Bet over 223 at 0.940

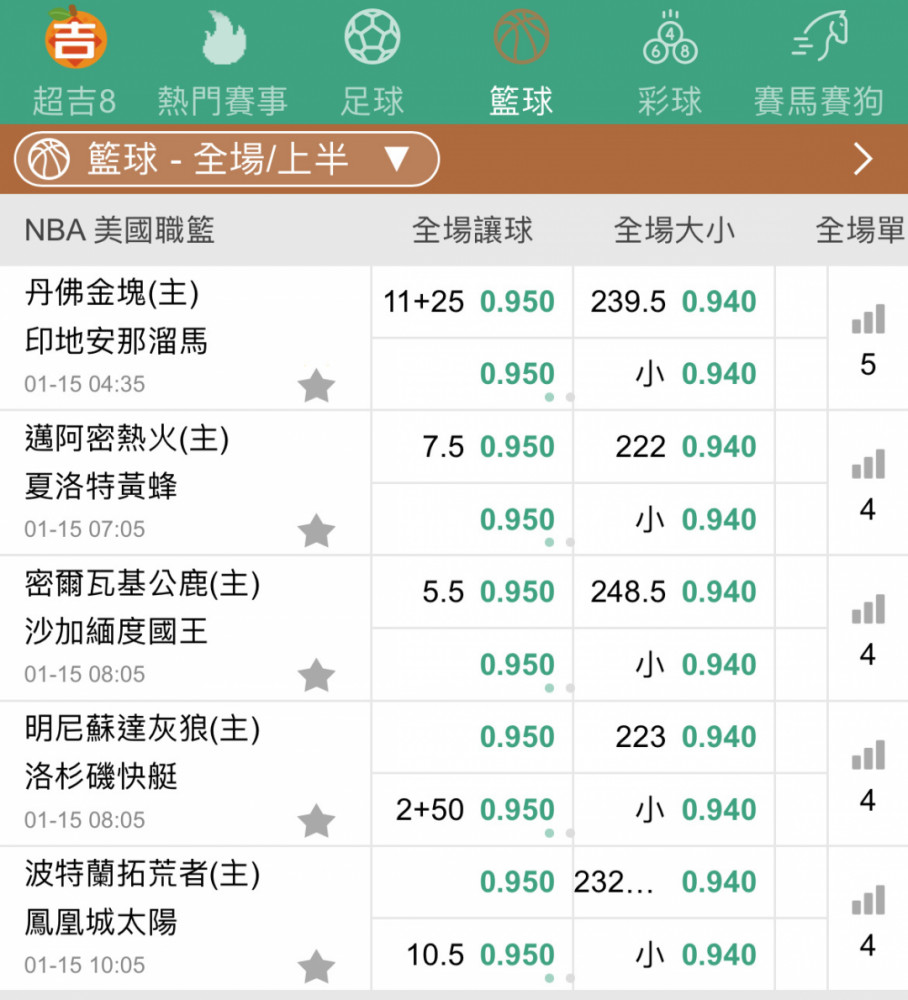pyautogui.click(x=673, y=737)
